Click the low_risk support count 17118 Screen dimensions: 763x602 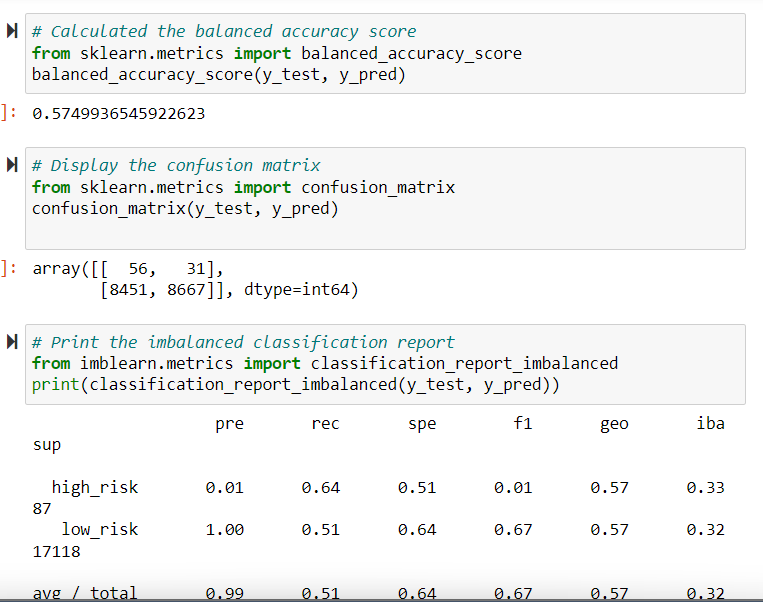[56, 551]
